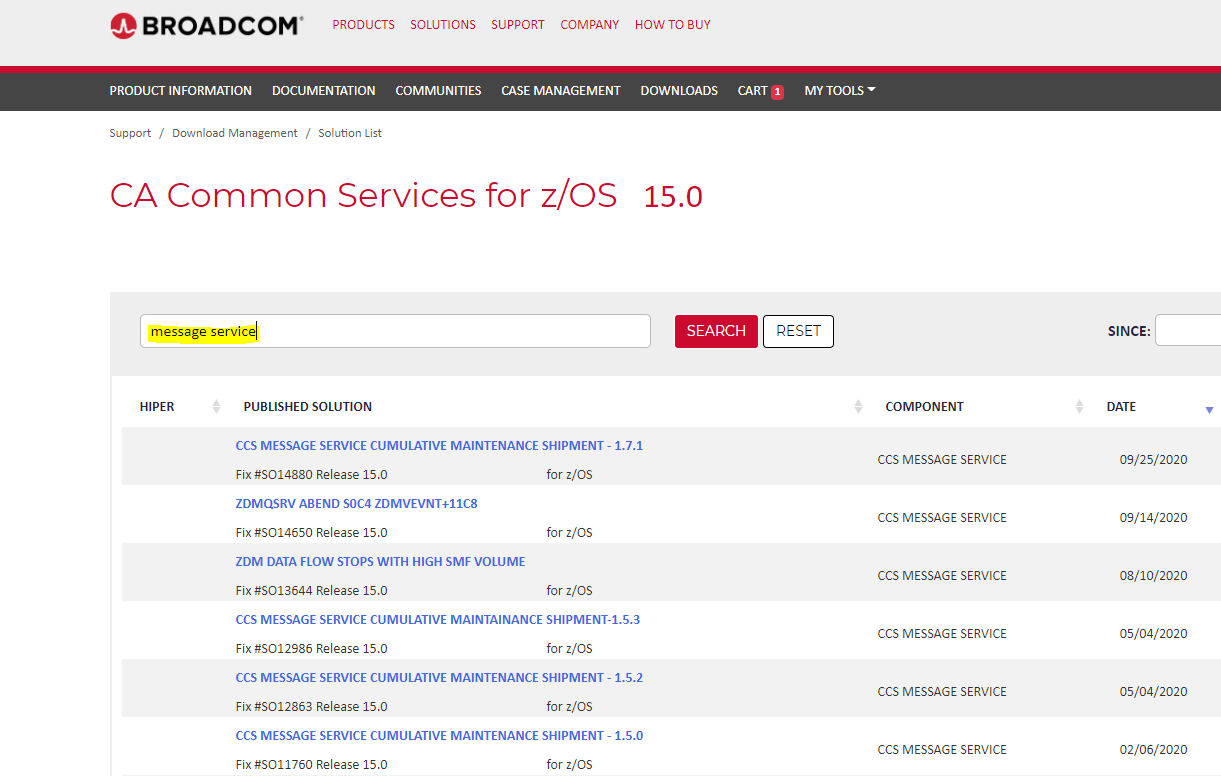
Task: Open ZDMQSRV ABEND S0C4 solution link
Action: tap(356, 504)
